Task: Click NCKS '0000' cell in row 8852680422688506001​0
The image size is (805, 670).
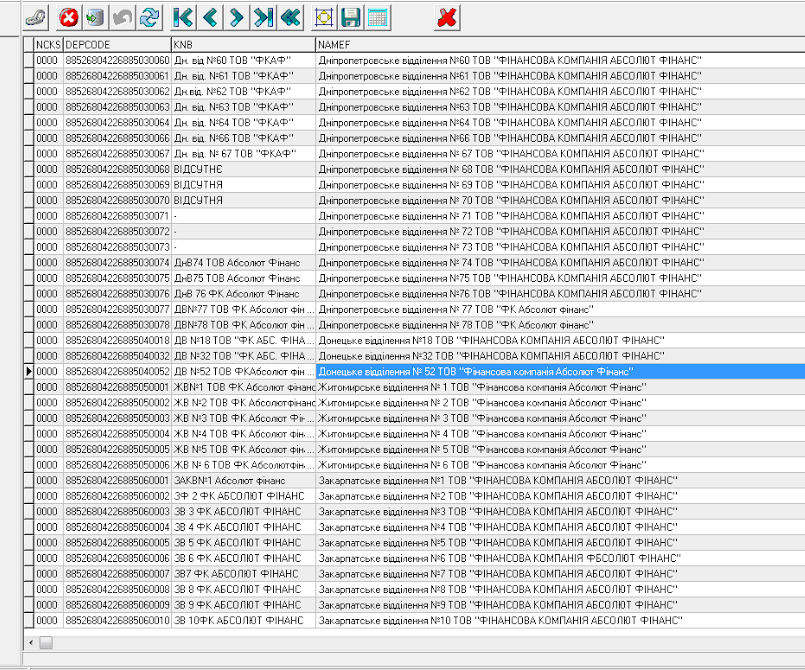Action: point(48,620)
